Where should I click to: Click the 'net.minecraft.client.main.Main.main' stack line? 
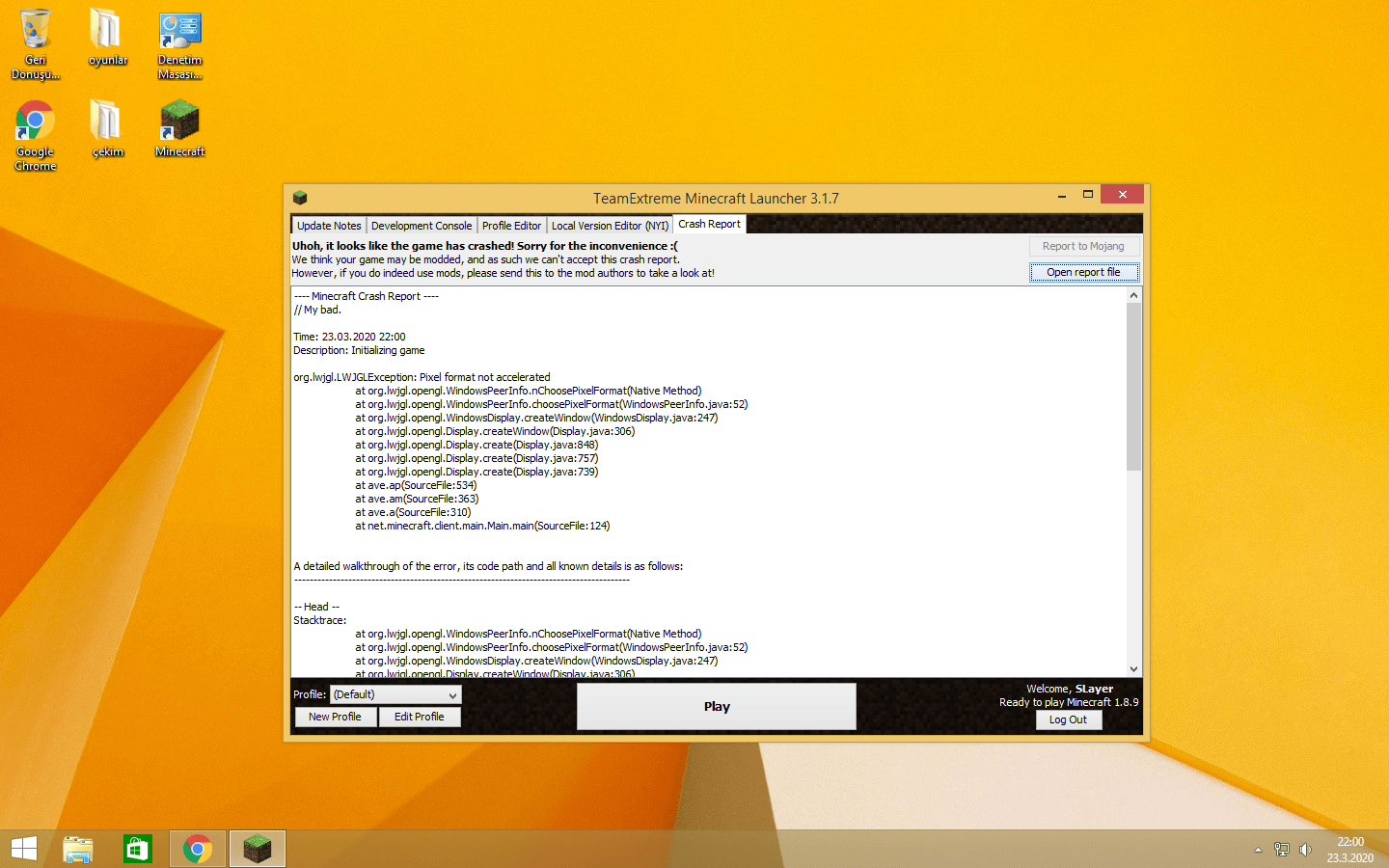tap(482, 526)
